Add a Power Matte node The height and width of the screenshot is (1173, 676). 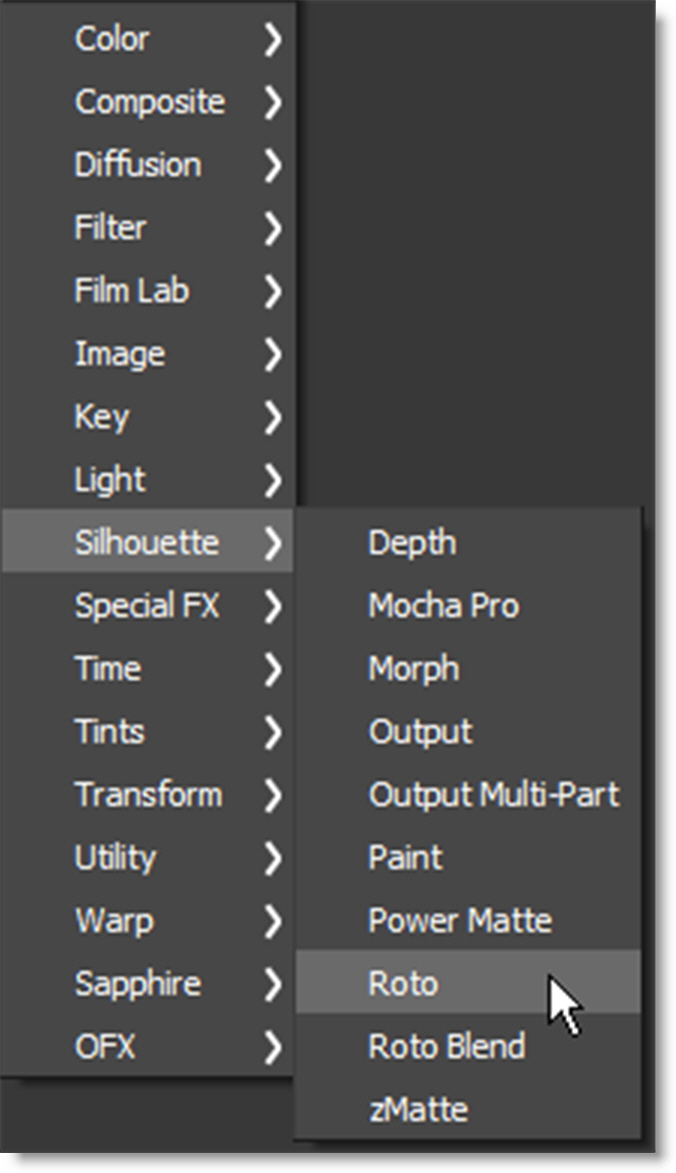[x=459, y=921]
